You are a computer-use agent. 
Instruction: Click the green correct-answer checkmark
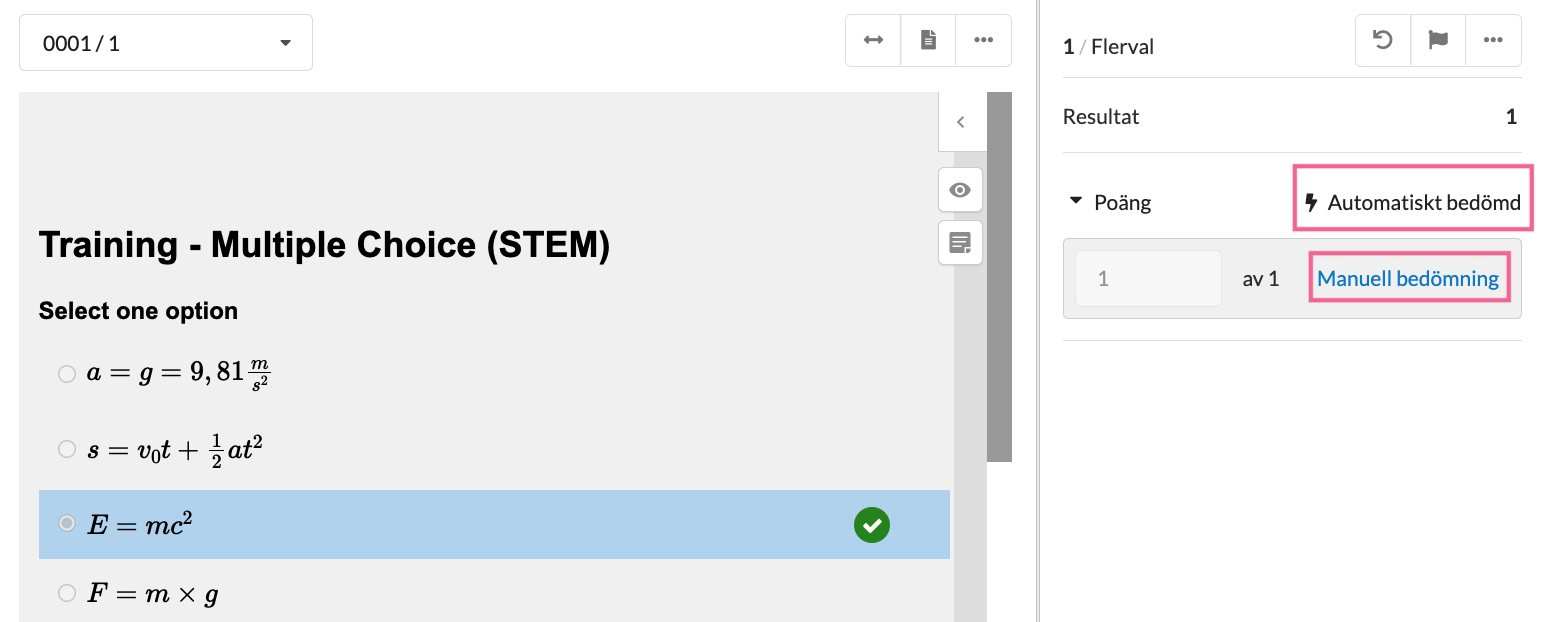872,525
